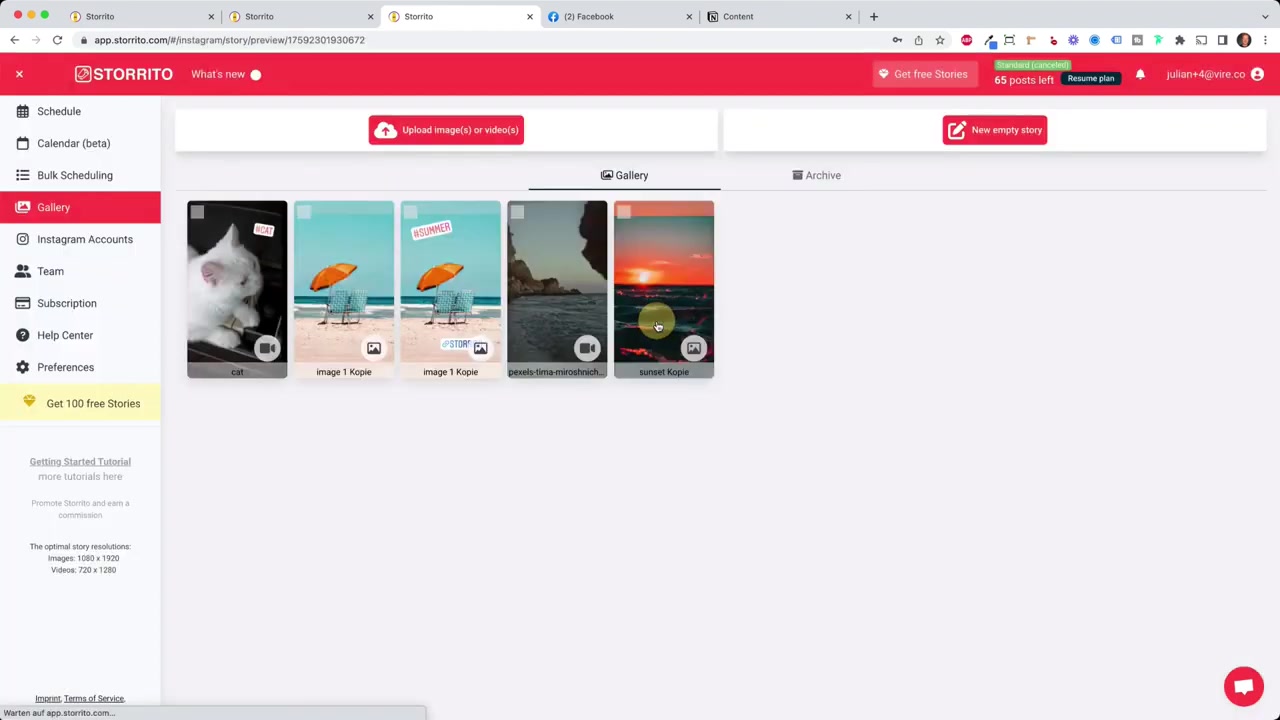Switch to the Archive tab
This screenshot has height=720, width=1280.
pos(816,175)
